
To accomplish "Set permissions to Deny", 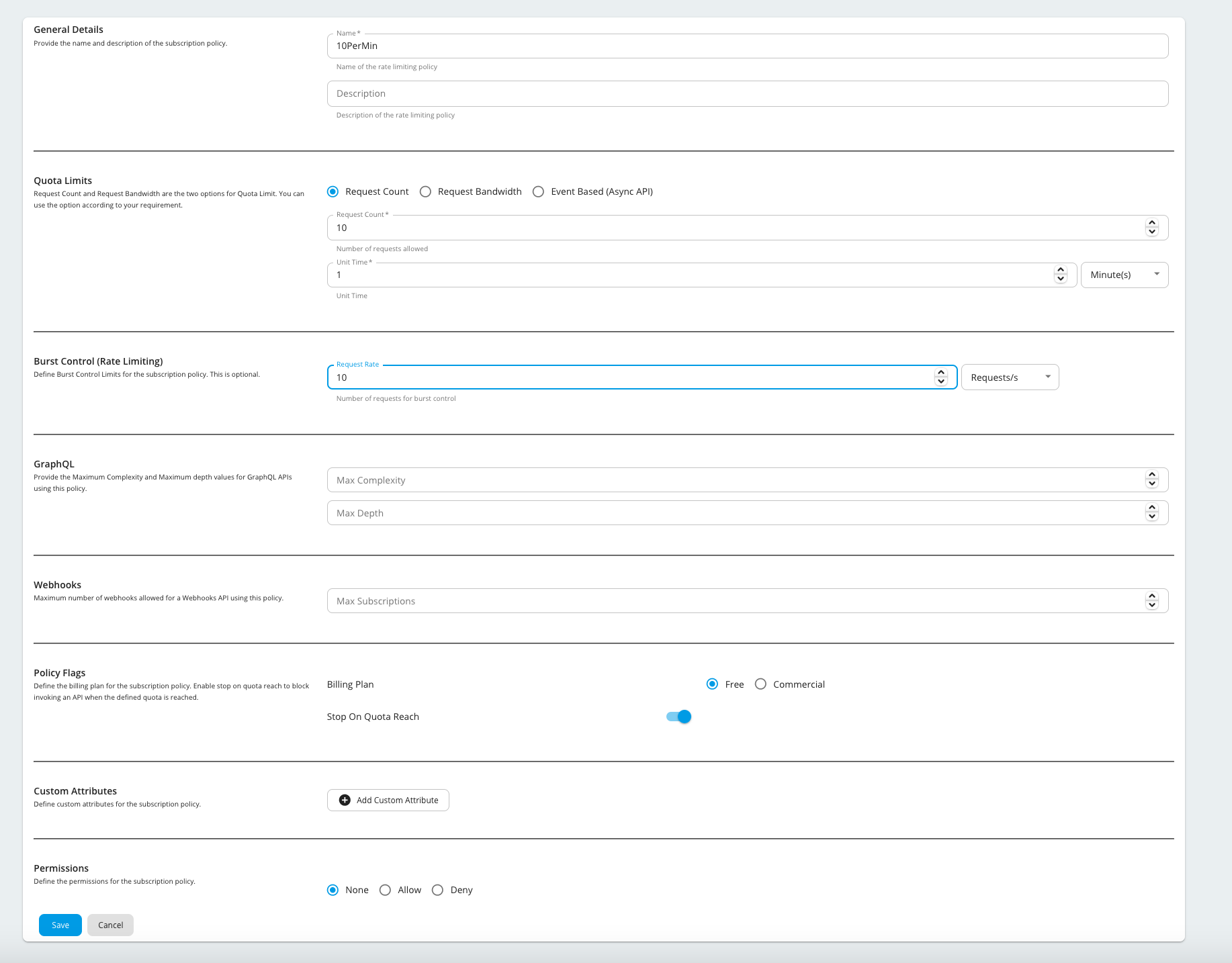I will tap(437, 890).
